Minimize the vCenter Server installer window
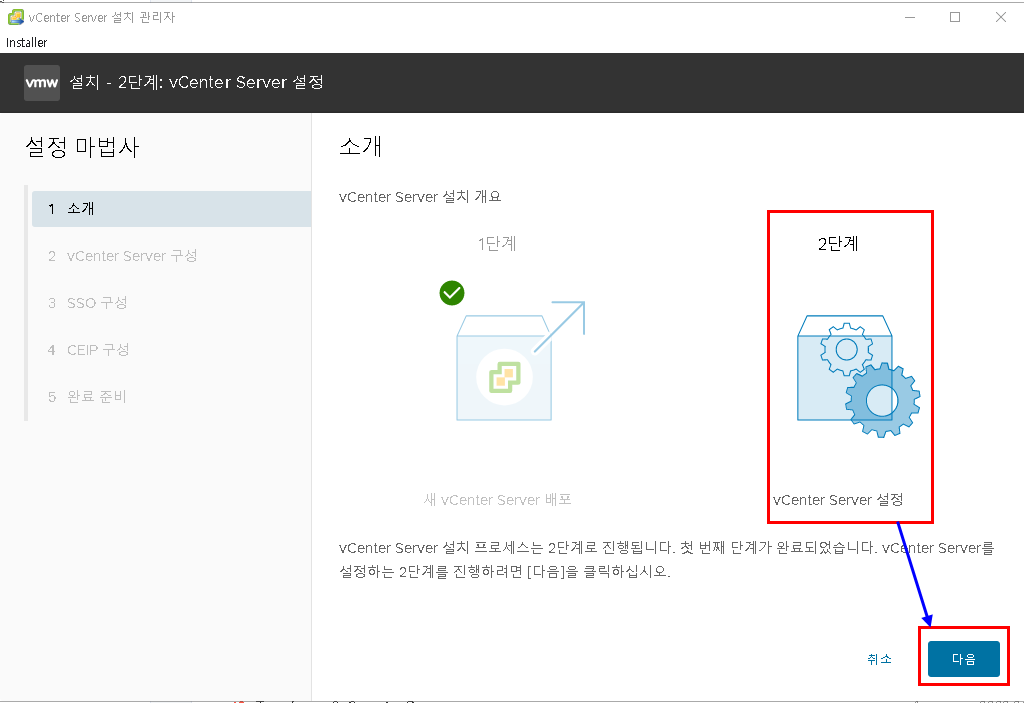The image size is (1024, 703). tap(910, 18)
